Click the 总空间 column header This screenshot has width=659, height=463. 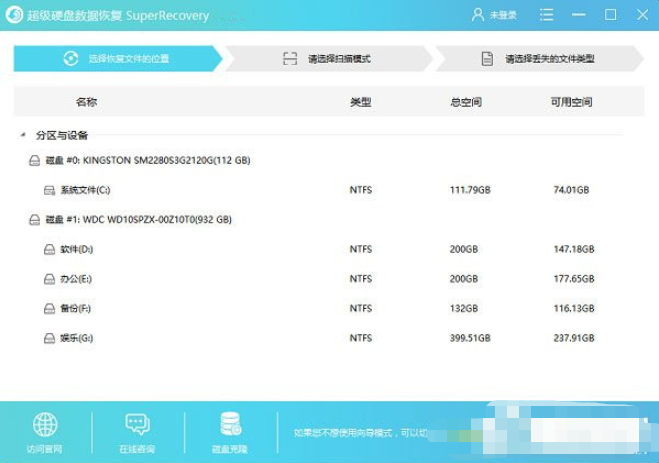coord(467,103)
